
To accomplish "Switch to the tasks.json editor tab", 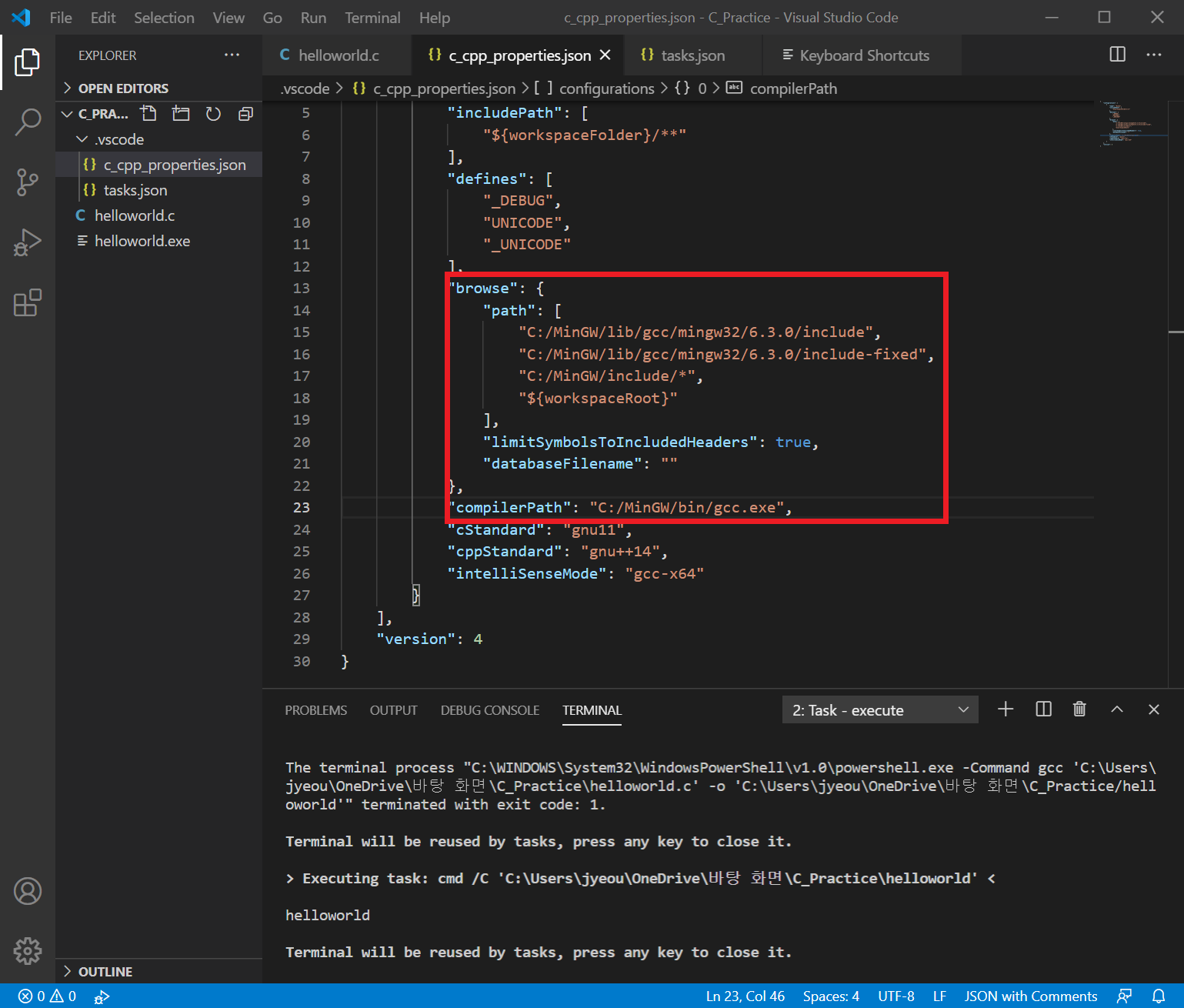I will tap(692, 55).
